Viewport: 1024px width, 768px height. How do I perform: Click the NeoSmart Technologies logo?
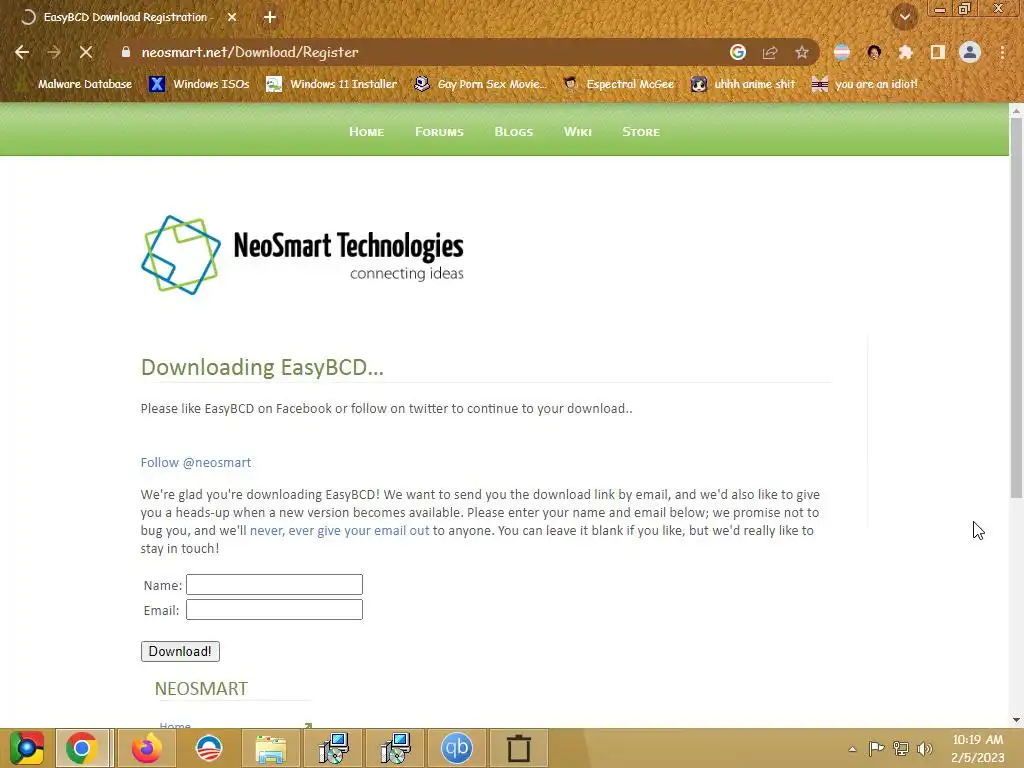click(302, 255)
